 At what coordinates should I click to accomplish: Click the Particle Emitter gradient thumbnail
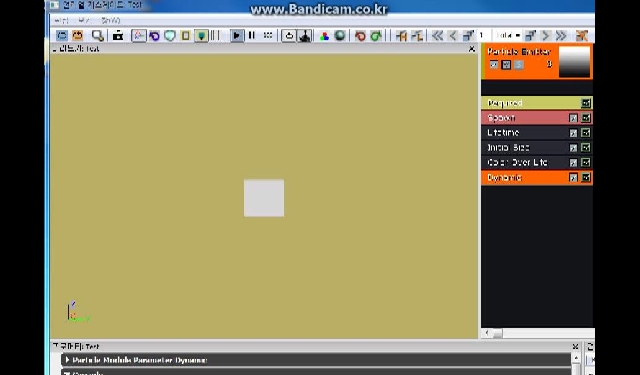click(574, 62)
